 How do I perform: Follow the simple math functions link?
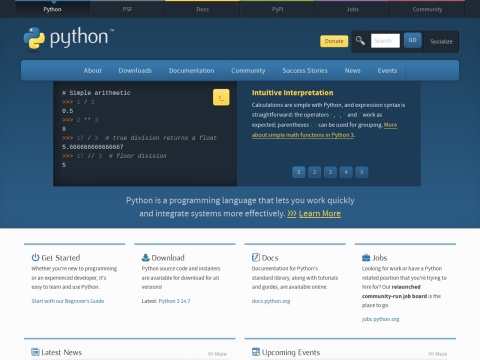coord(303,135)
